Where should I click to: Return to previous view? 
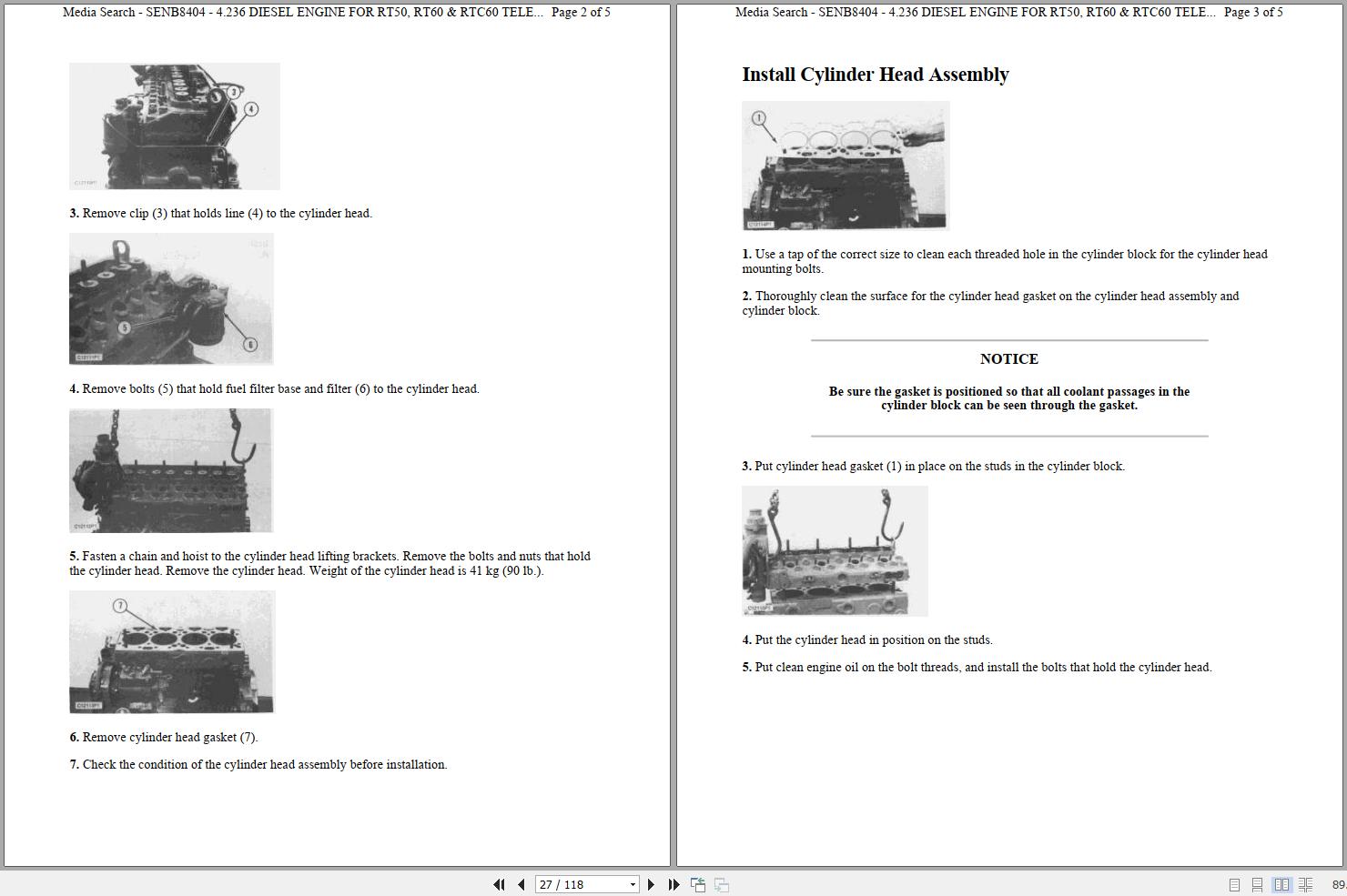click(x=697, y=884)
